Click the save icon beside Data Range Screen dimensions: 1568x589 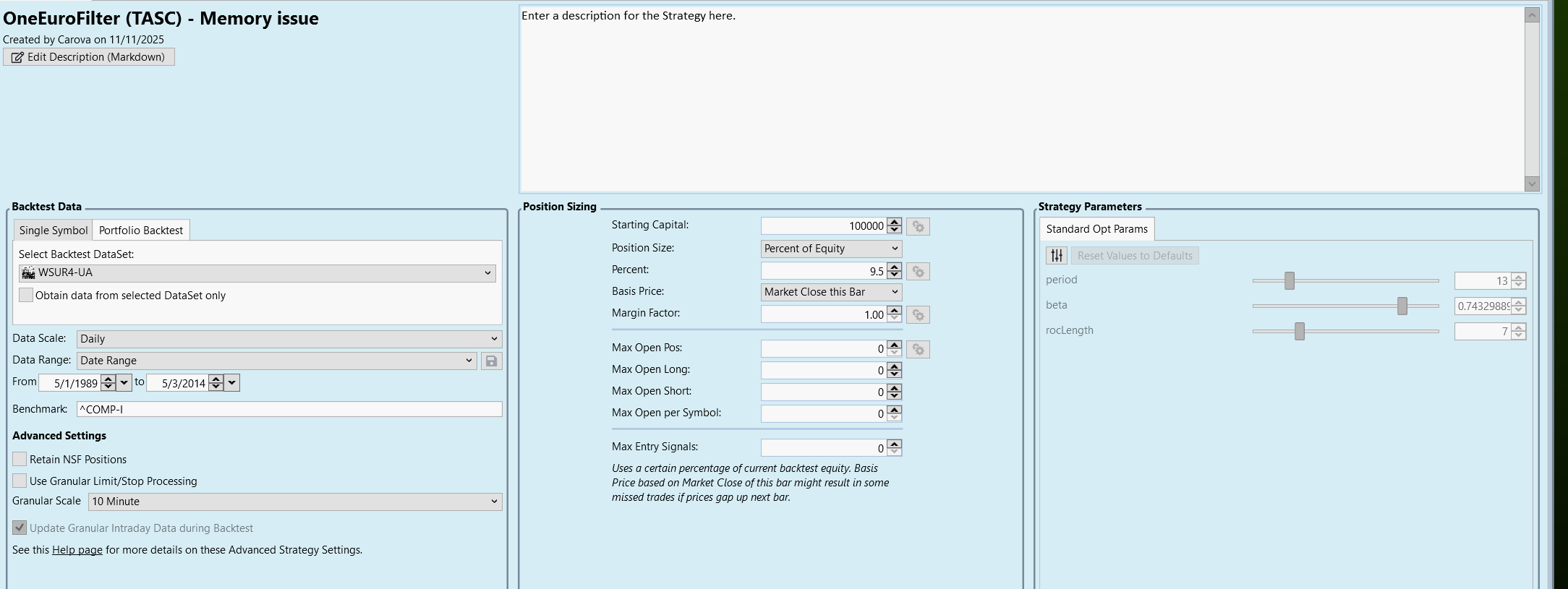click(491, 361)
